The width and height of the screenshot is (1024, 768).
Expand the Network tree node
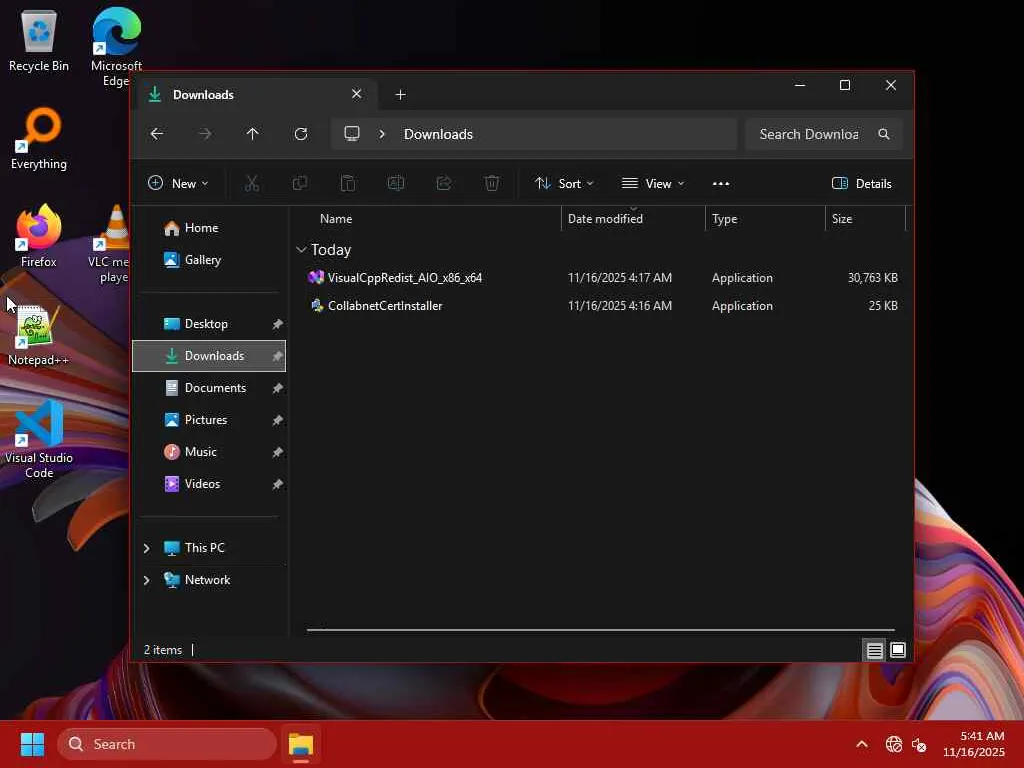(146, 580)
